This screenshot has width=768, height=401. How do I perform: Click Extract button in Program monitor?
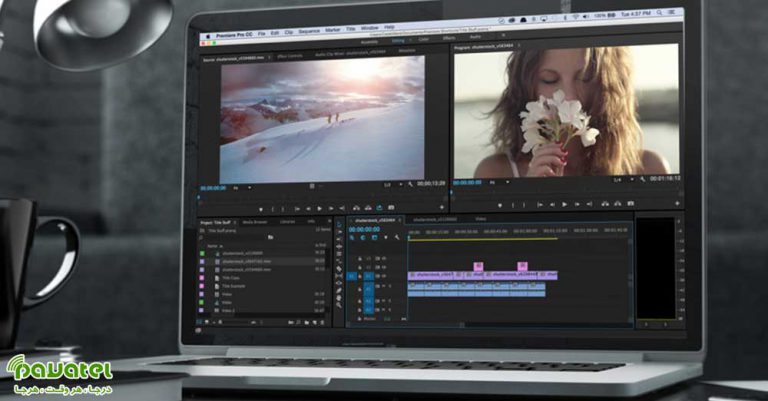click(618, 203)
